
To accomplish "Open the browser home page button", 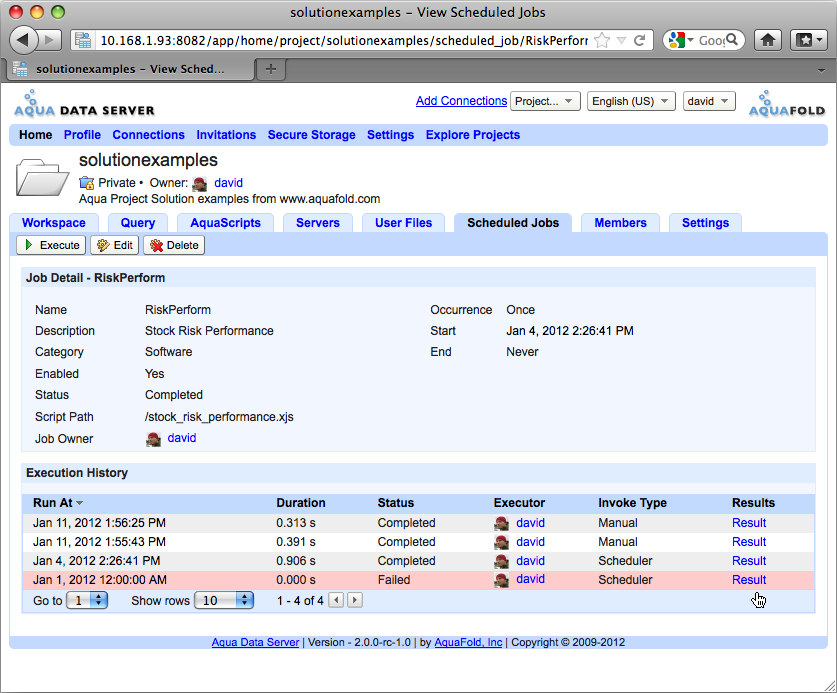I will coord(768,40).
